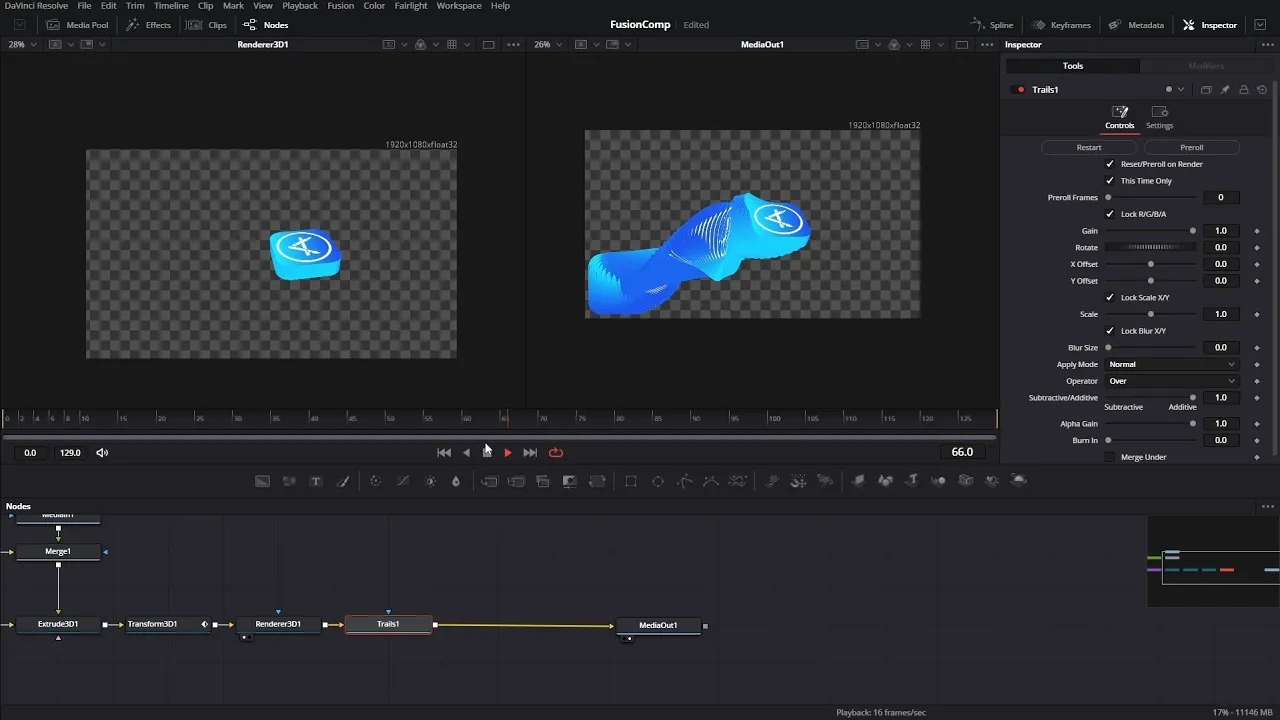Go to the first frame
This screenshot has height=720, width=1280.
pos(444,453)
